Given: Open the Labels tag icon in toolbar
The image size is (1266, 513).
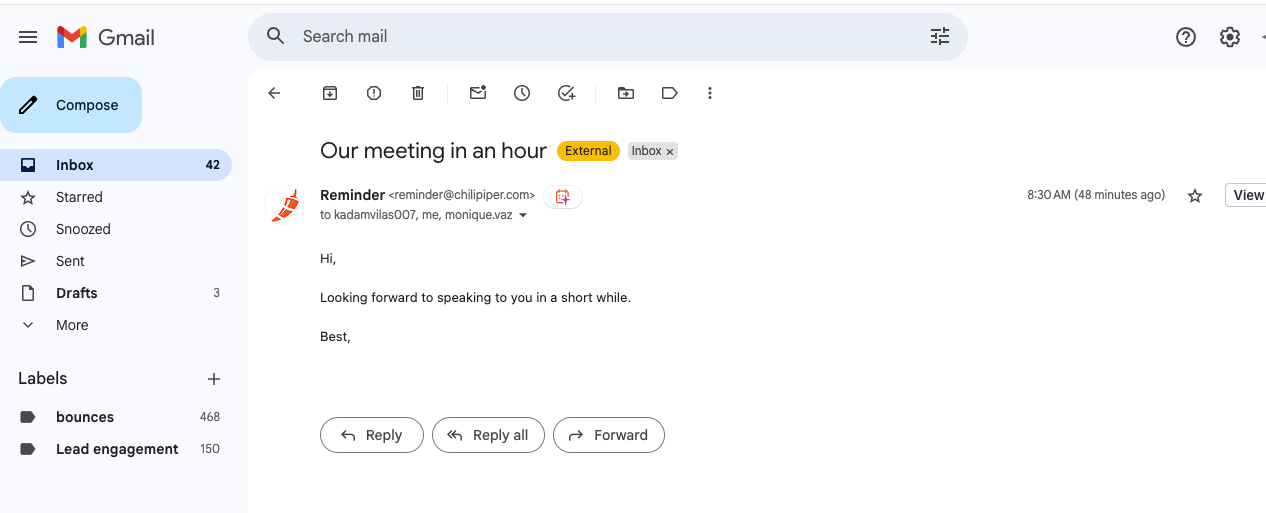Looking at the screenshot, I should 670,93.
